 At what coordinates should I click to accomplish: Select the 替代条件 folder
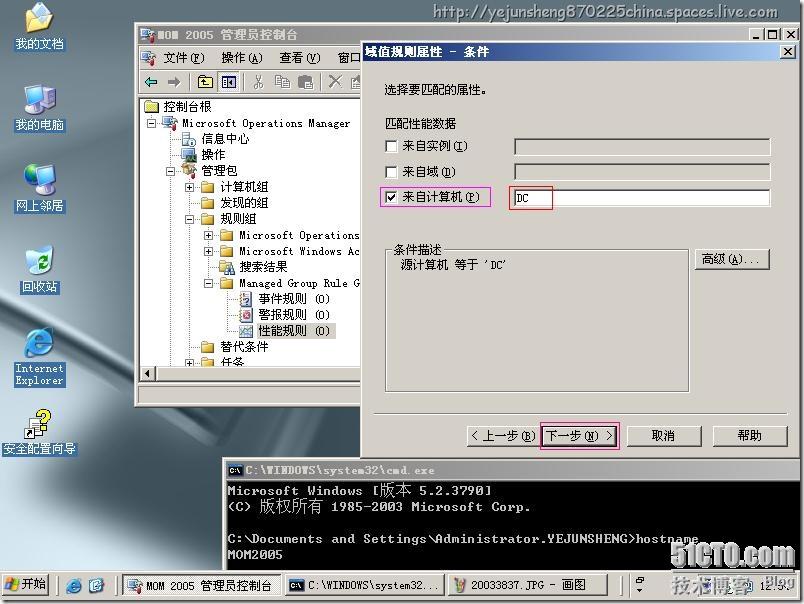click(244, 347)
